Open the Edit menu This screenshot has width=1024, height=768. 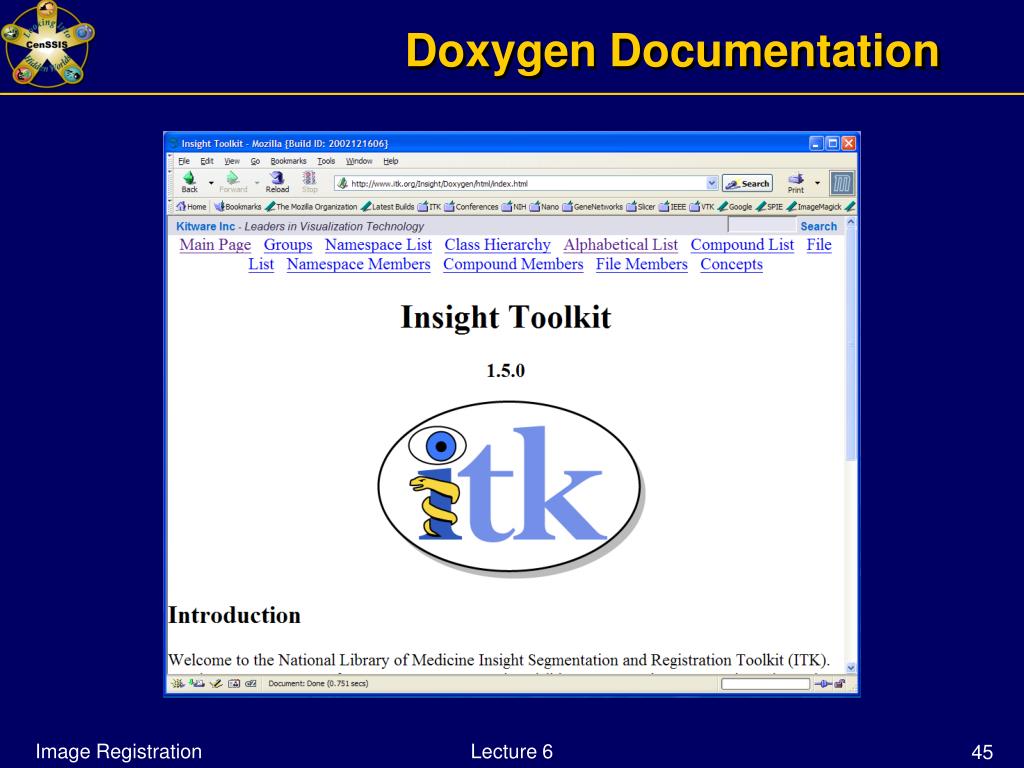(207, 161)
